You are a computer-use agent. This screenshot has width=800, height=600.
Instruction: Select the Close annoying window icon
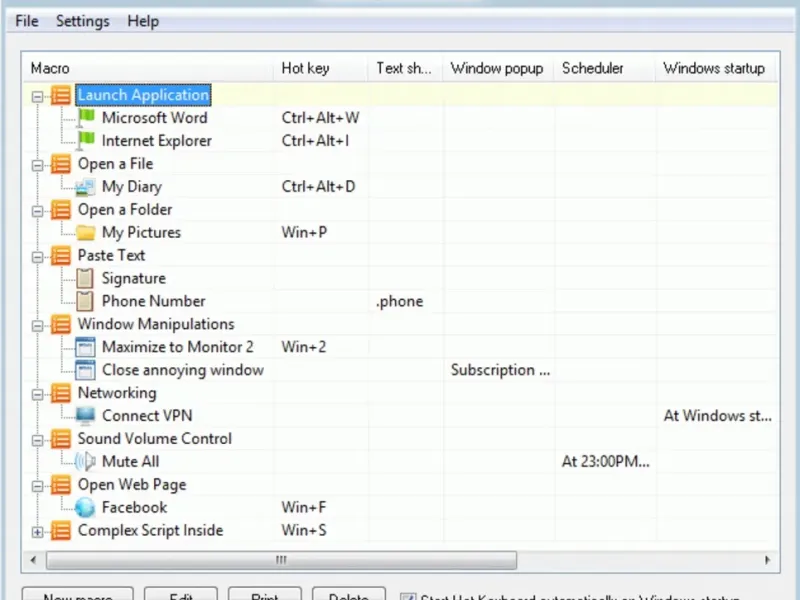pyautogui.click(x=85, y=370)
